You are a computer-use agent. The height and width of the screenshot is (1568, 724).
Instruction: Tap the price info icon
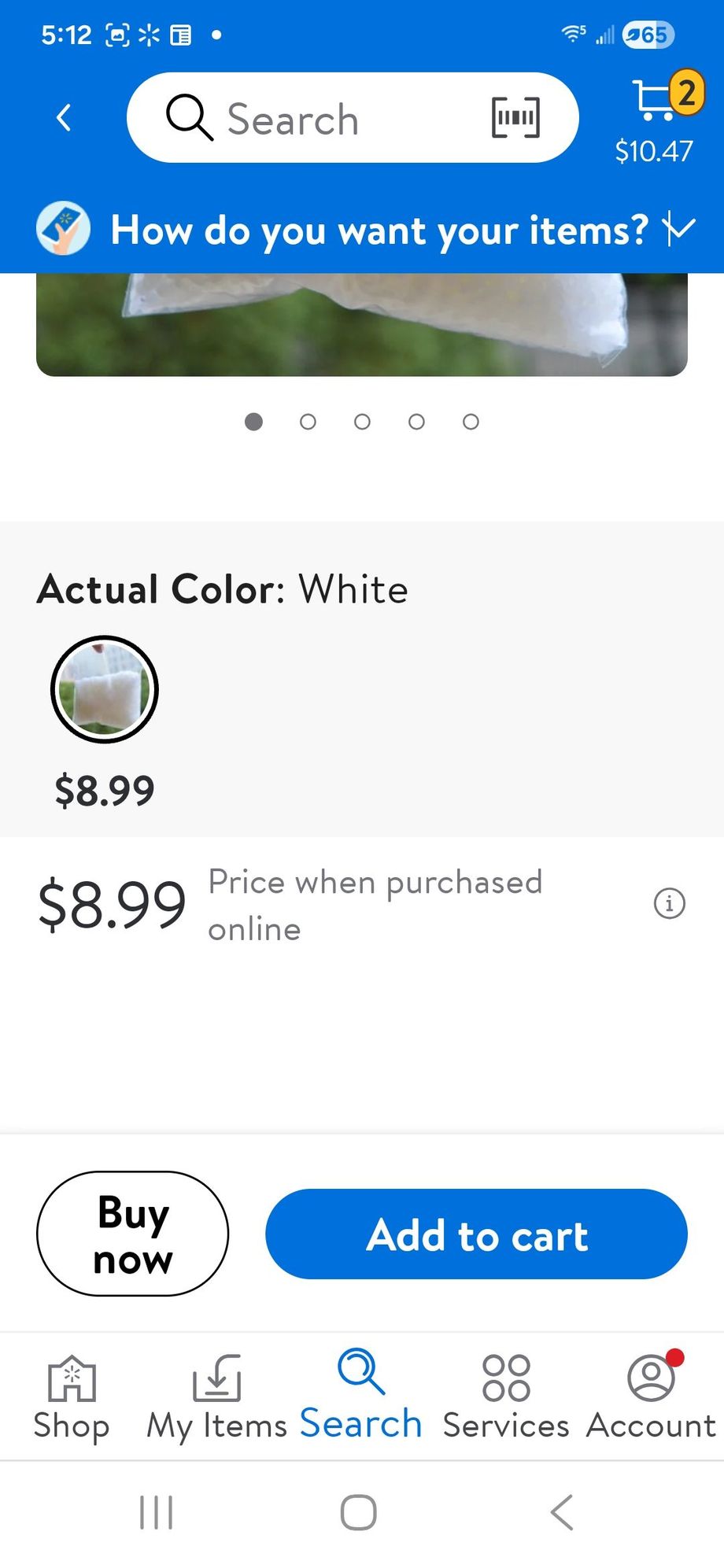(669, 903)
